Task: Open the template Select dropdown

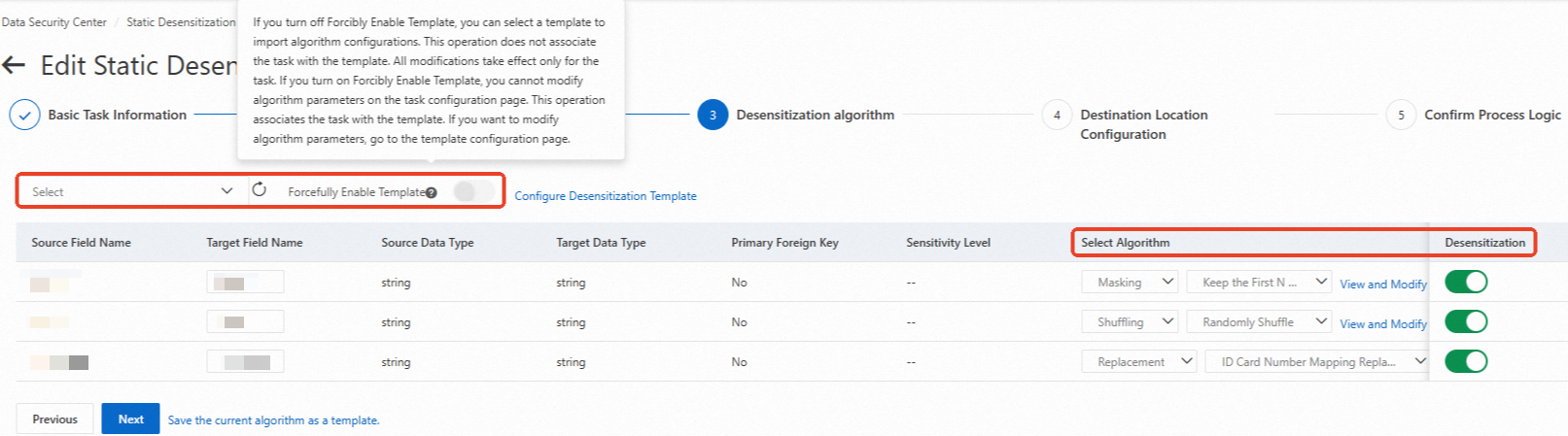Action: point(131,191)
